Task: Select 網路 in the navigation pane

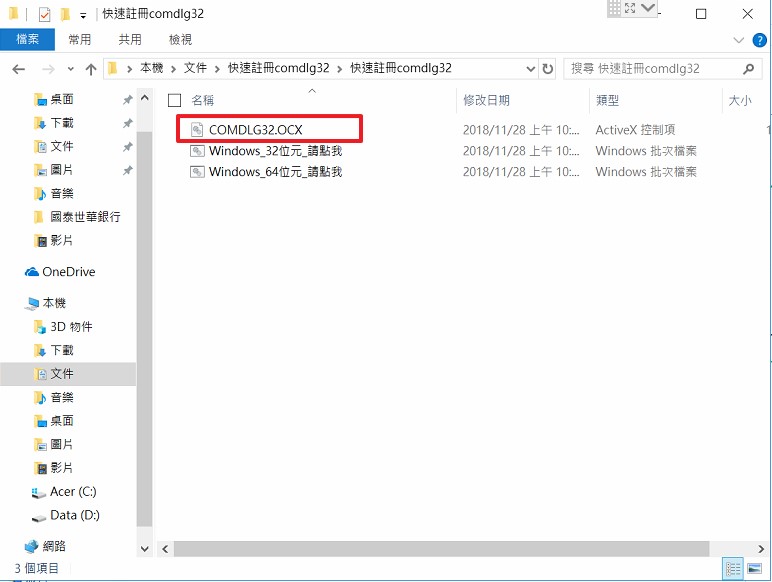Action: (54, 546)
